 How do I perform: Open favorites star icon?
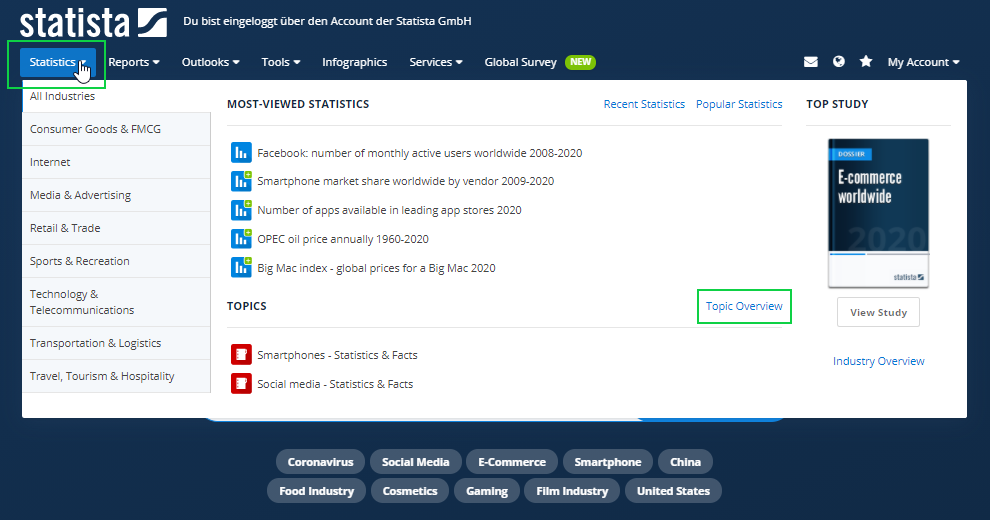click(866, 61)
